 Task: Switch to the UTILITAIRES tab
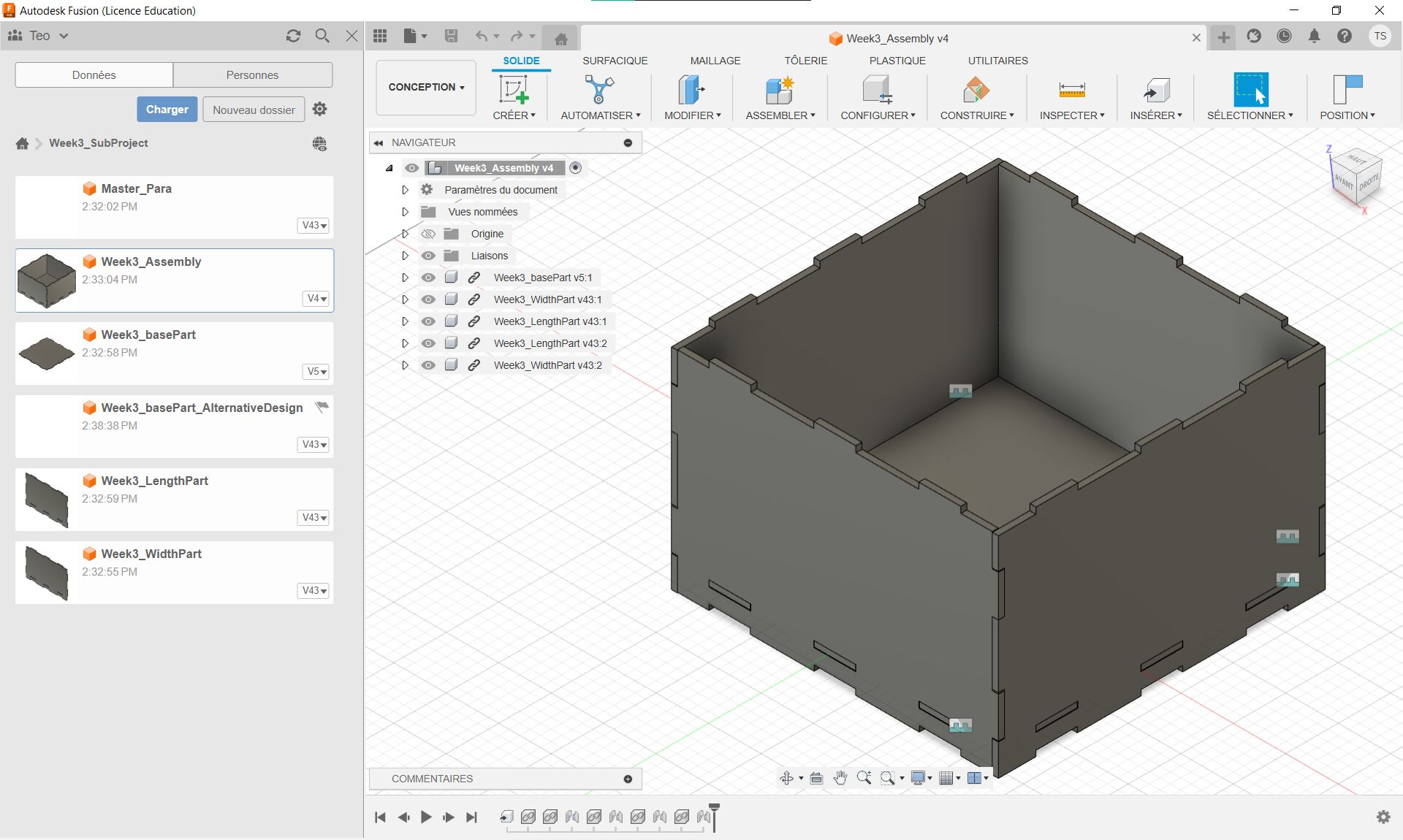(x=997, y=61)
